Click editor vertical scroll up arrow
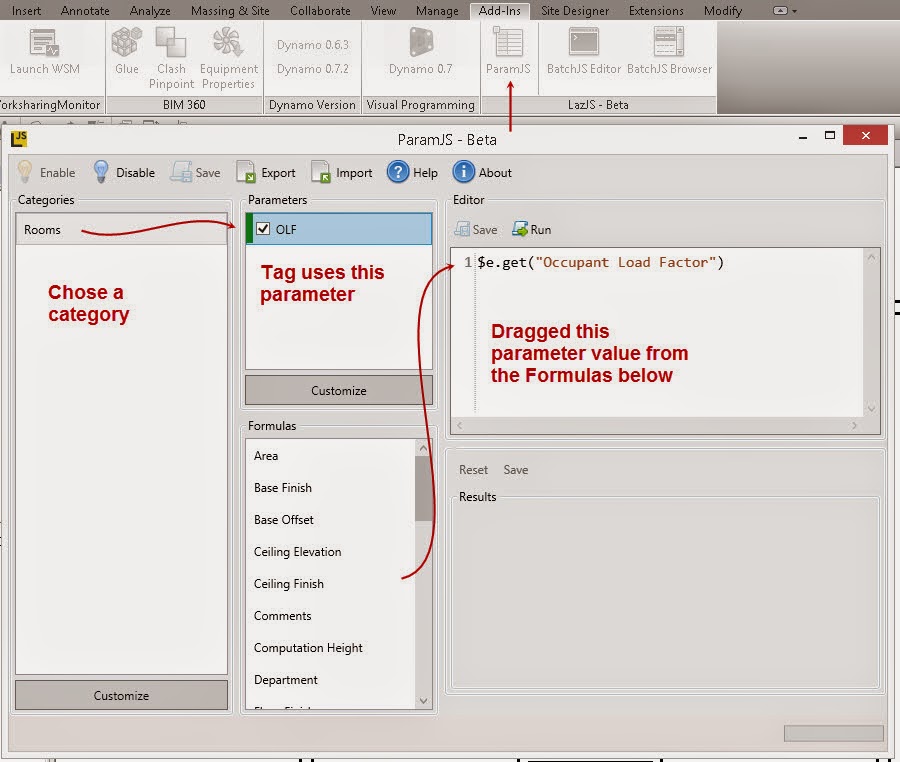This screenshot has height=762, width=900. pos(871,258)
